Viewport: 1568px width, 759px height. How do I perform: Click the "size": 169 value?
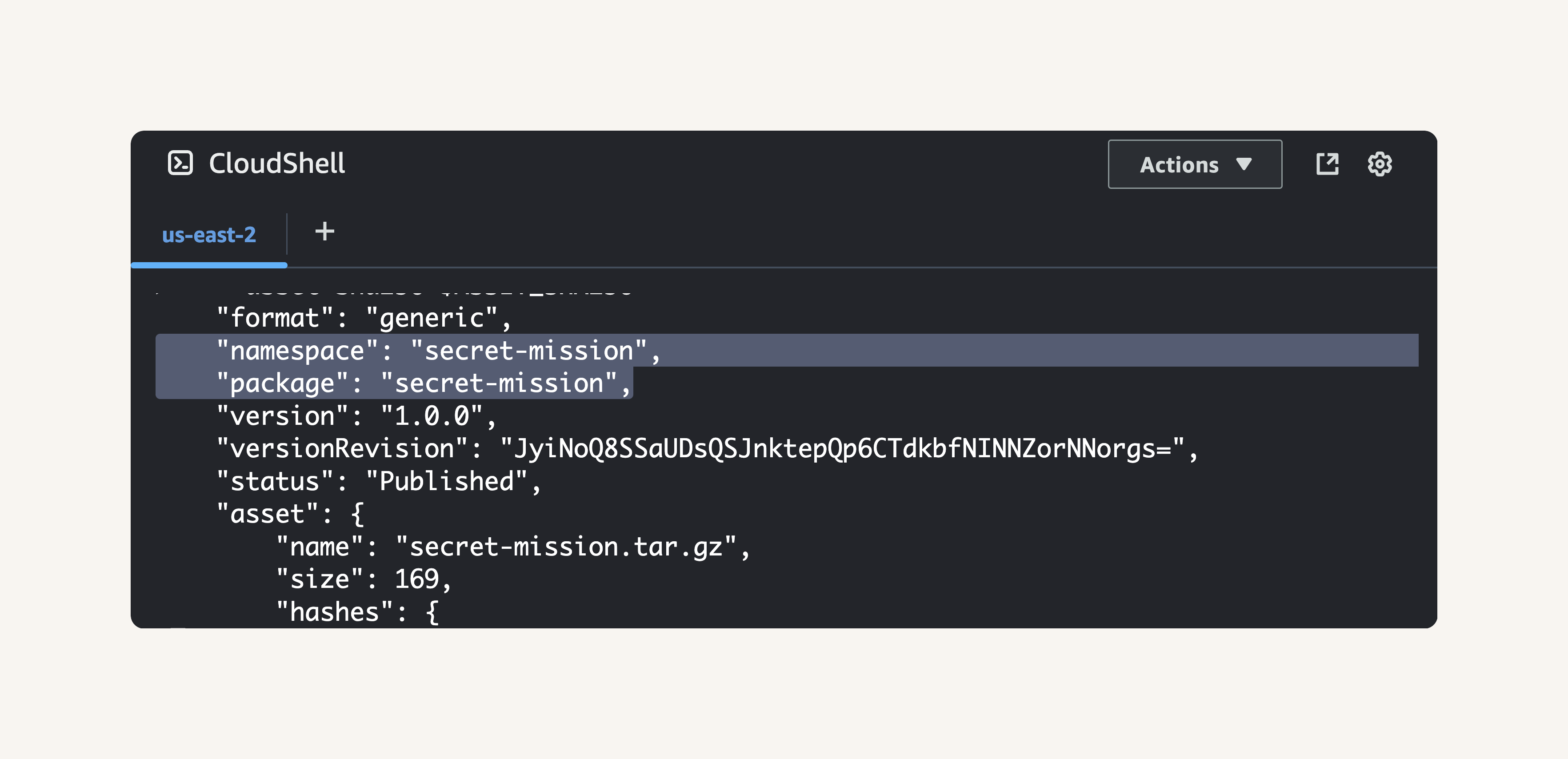[x=416, y=579]
